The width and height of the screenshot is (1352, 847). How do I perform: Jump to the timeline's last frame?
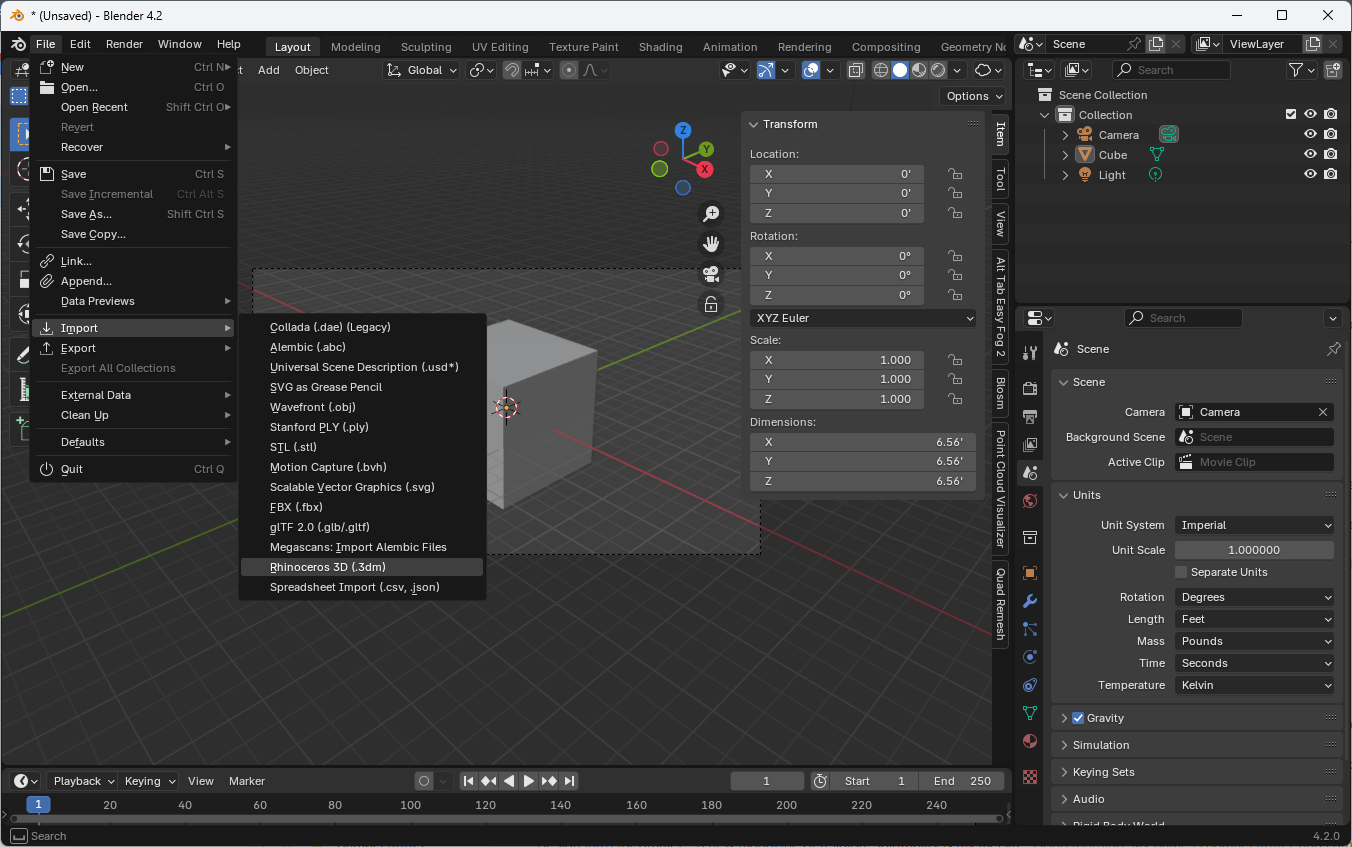(569, 781)
